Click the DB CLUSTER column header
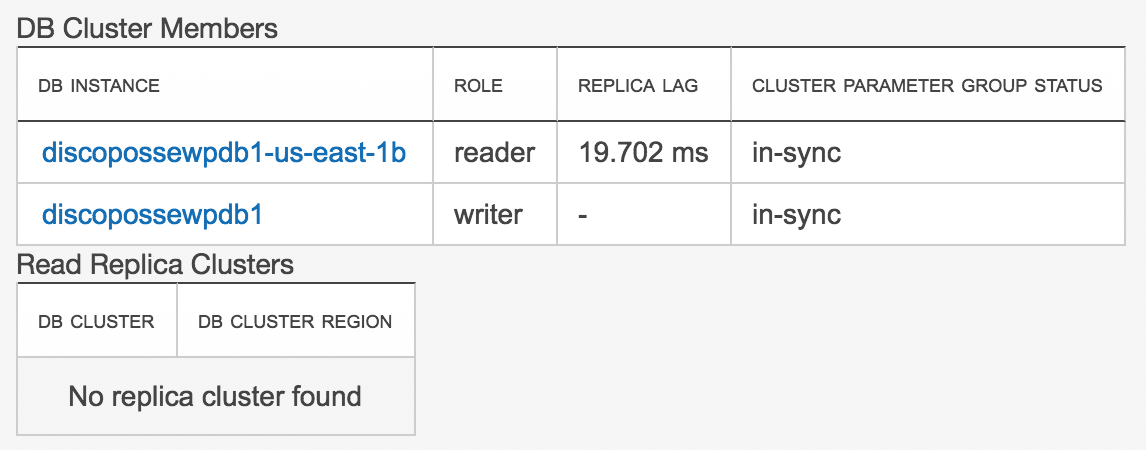 [x=96, y=322]
